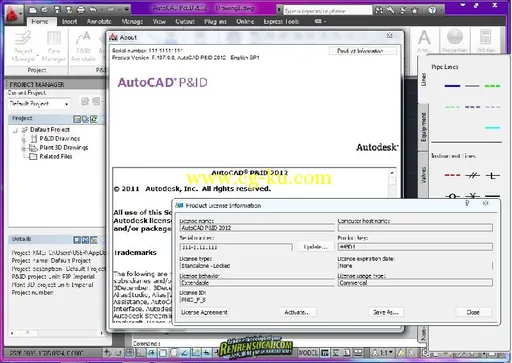Click the Update... button beside serial number
This screenshot has height=363, width=512.
315,247
